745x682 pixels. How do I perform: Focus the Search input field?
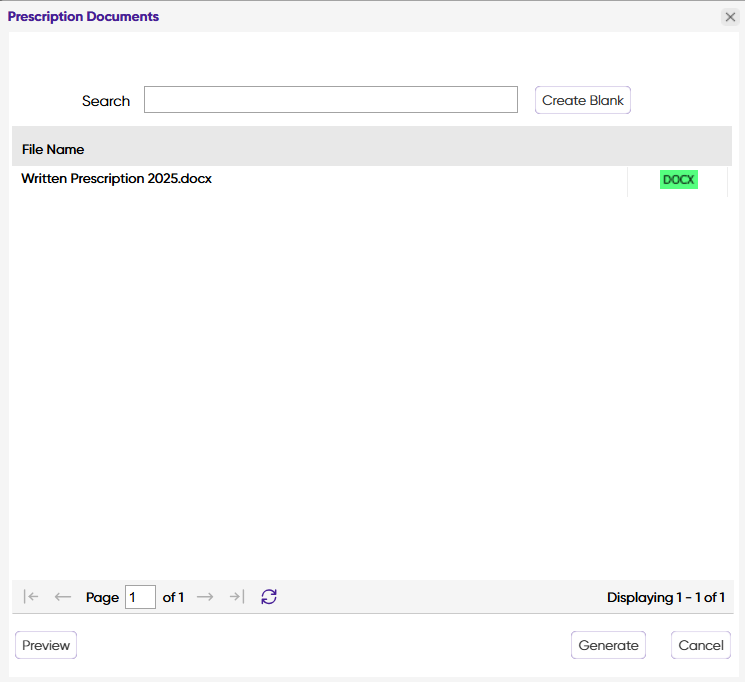point(331,100)
